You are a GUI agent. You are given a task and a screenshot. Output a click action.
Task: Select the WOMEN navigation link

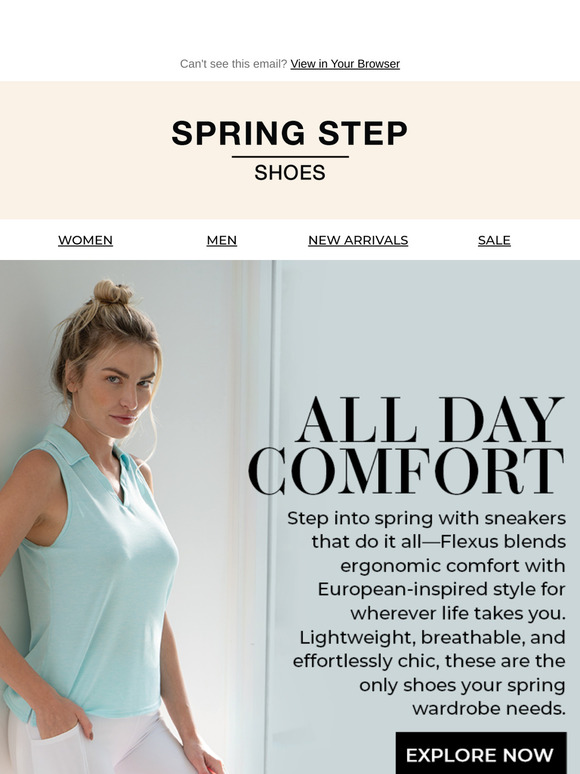coord(85,240)
